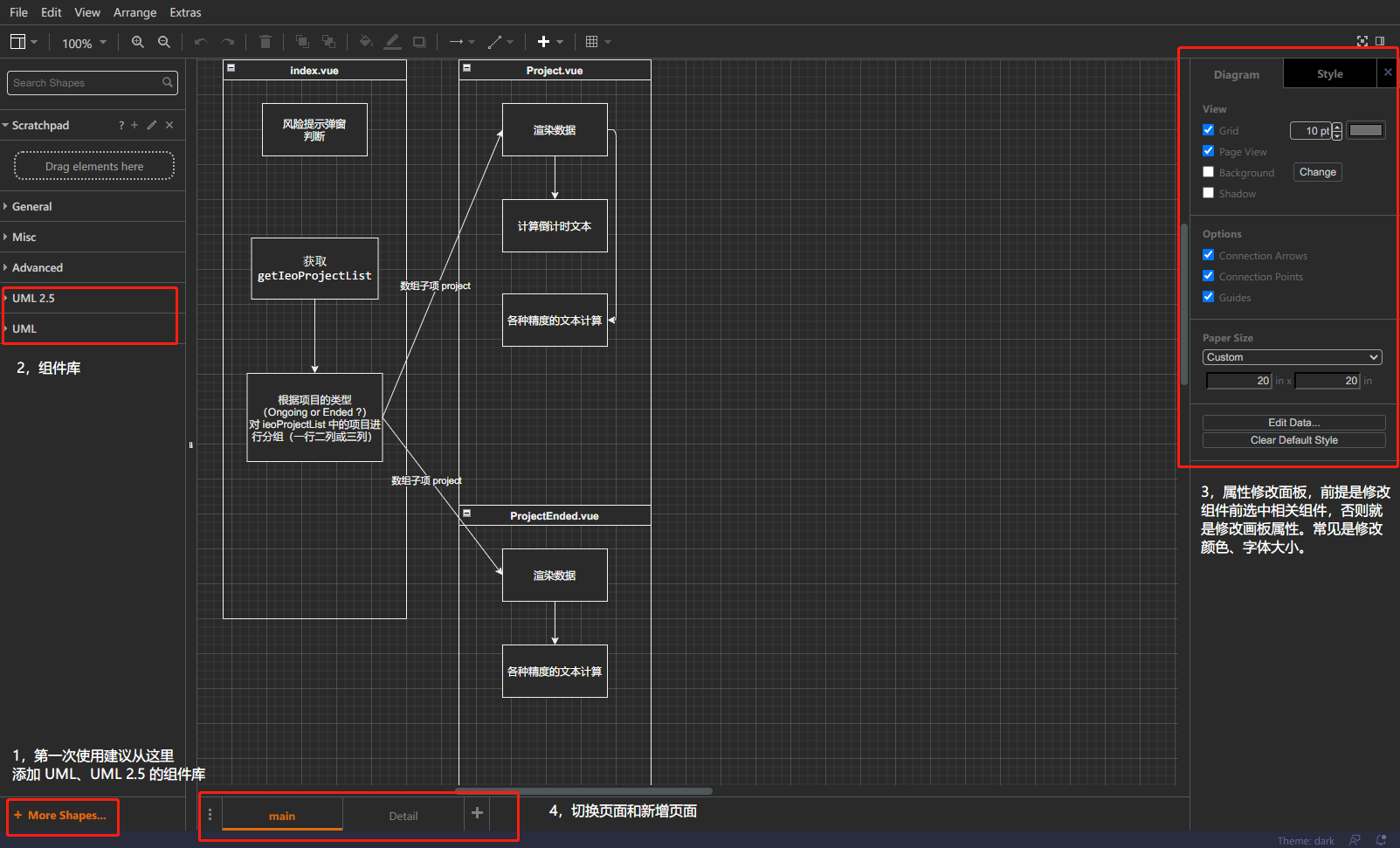Add a new page with plus icon

click(477, 813)
